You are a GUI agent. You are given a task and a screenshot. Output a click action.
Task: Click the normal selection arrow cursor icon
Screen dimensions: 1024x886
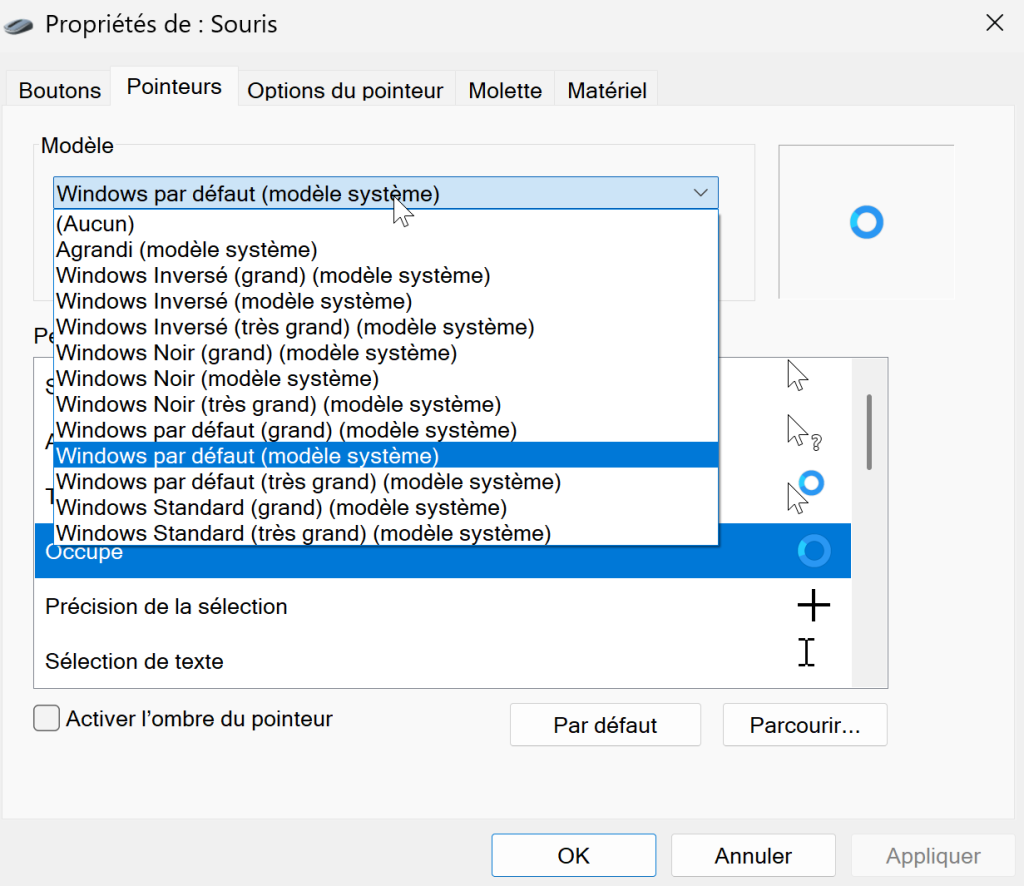tap(797, 375)
